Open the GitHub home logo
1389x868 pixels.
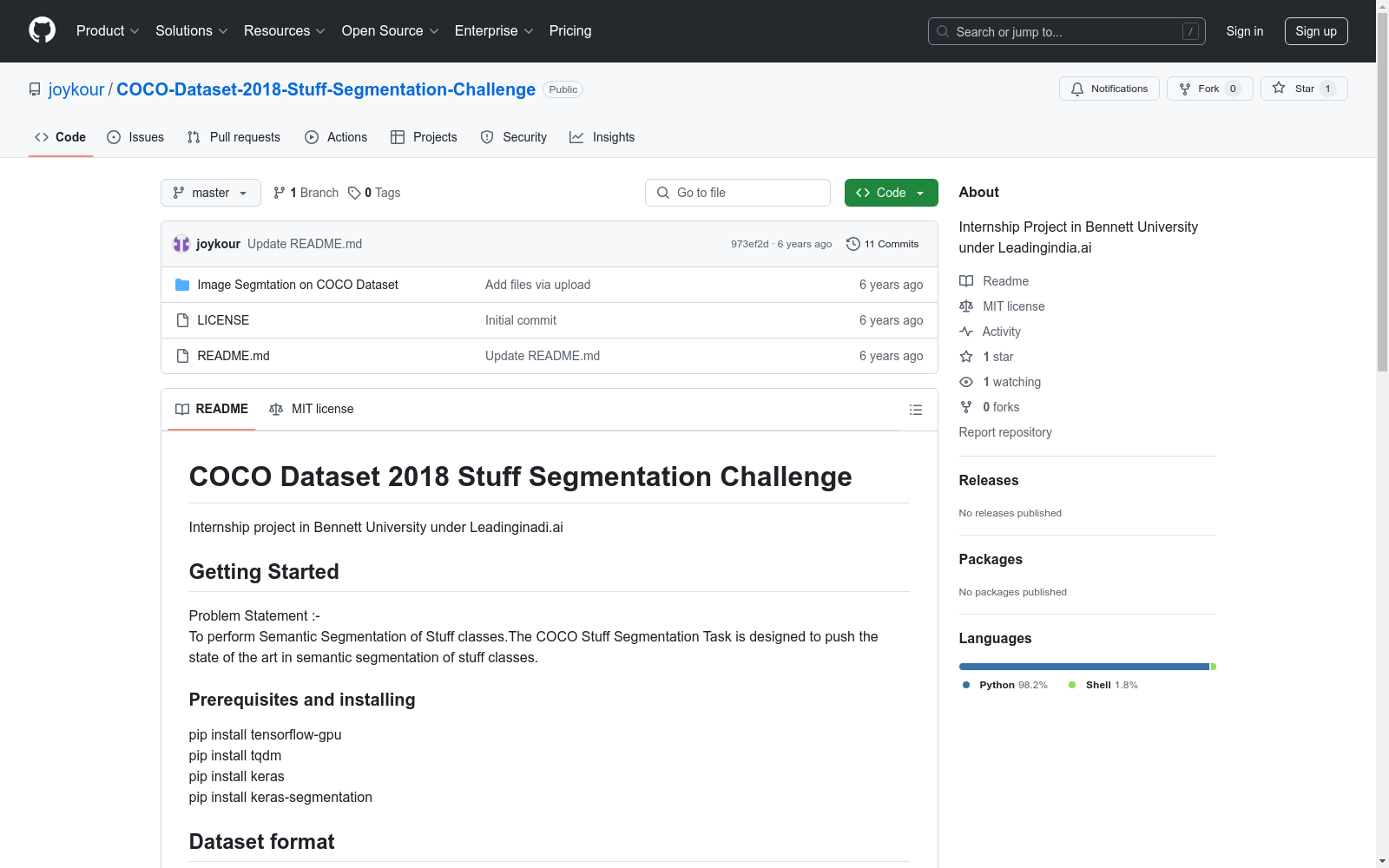tap(42, 30)
